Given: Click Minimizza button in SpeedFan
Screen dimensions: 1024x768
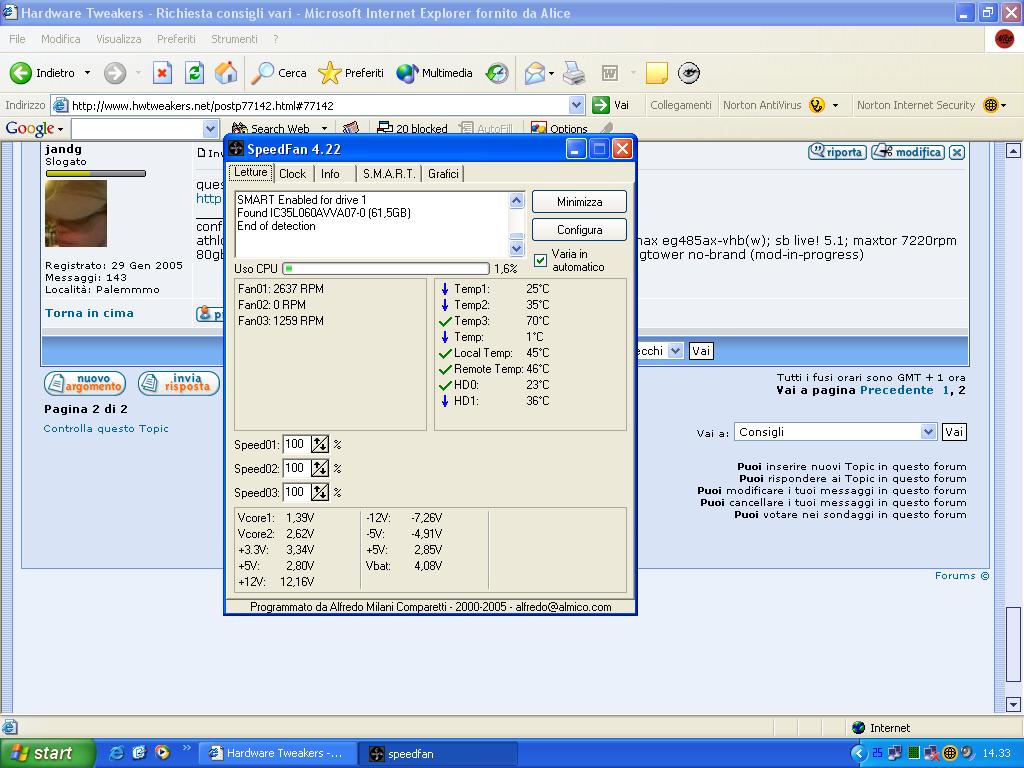Looking at the screenshot, I should coord(579,202).
